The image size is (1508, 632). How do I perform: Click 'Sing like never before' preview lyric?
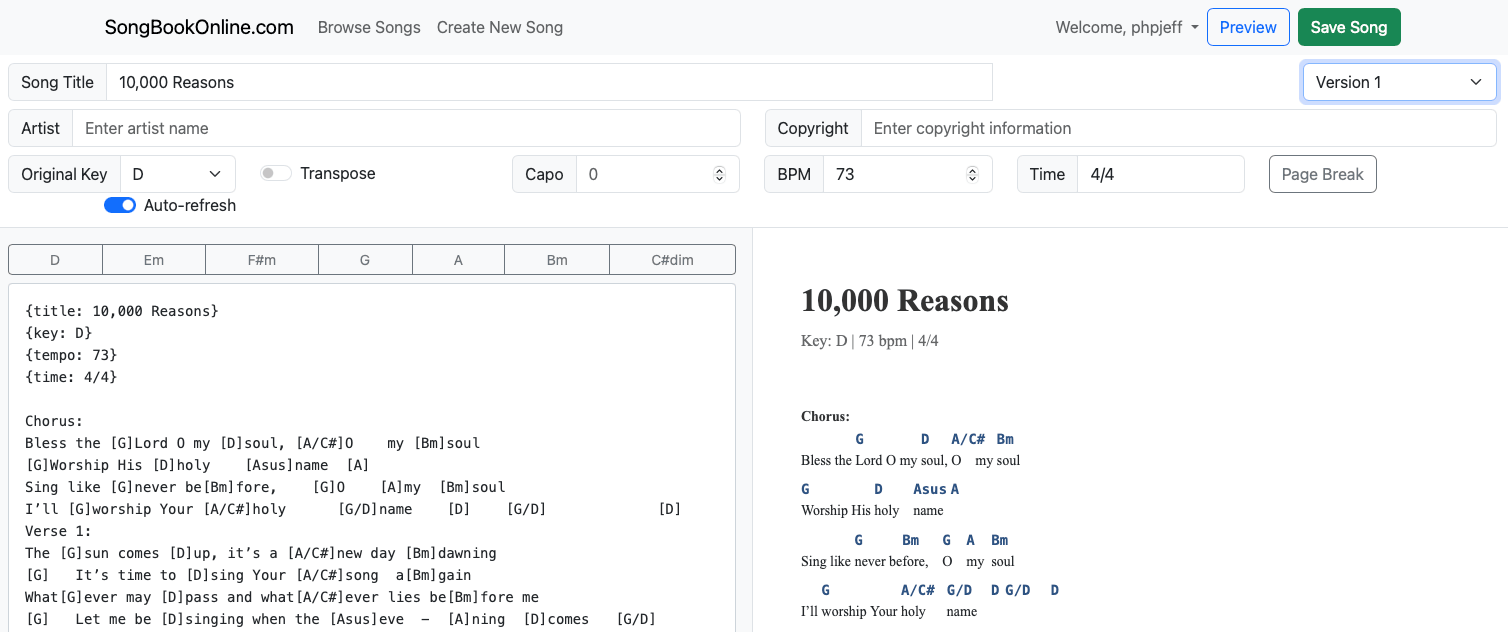pyautogui.click(x=864, y=561)
